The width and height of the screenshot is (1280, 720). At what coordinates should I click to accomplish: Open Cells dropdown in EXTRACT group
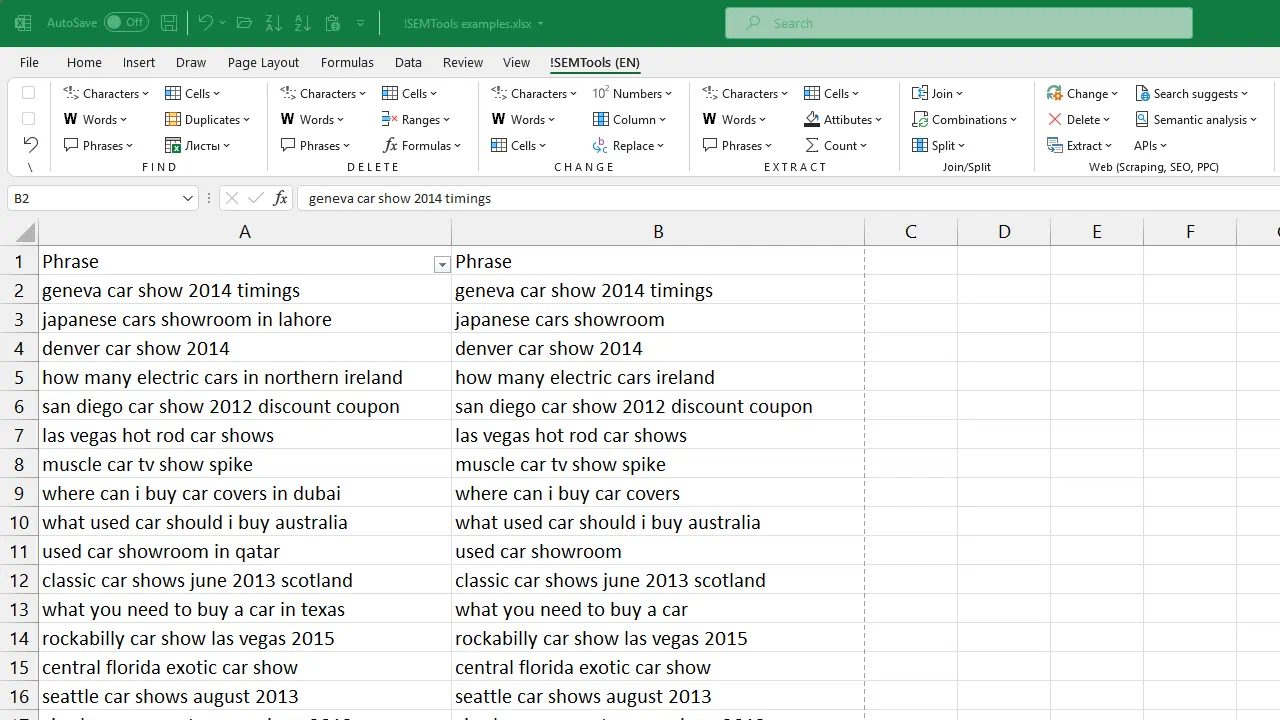pyautogui.click(x=834, y=93)
